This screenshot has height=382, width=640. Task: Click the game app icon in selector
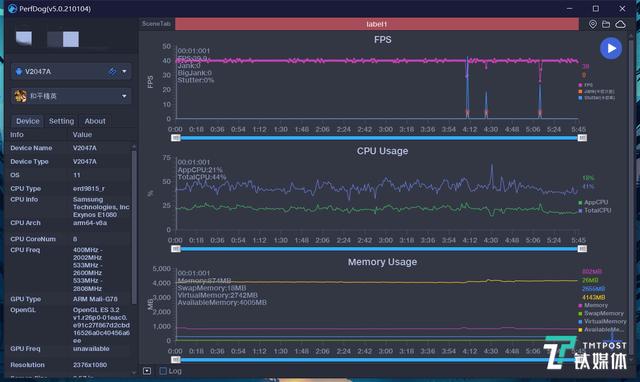pos(20,96)
